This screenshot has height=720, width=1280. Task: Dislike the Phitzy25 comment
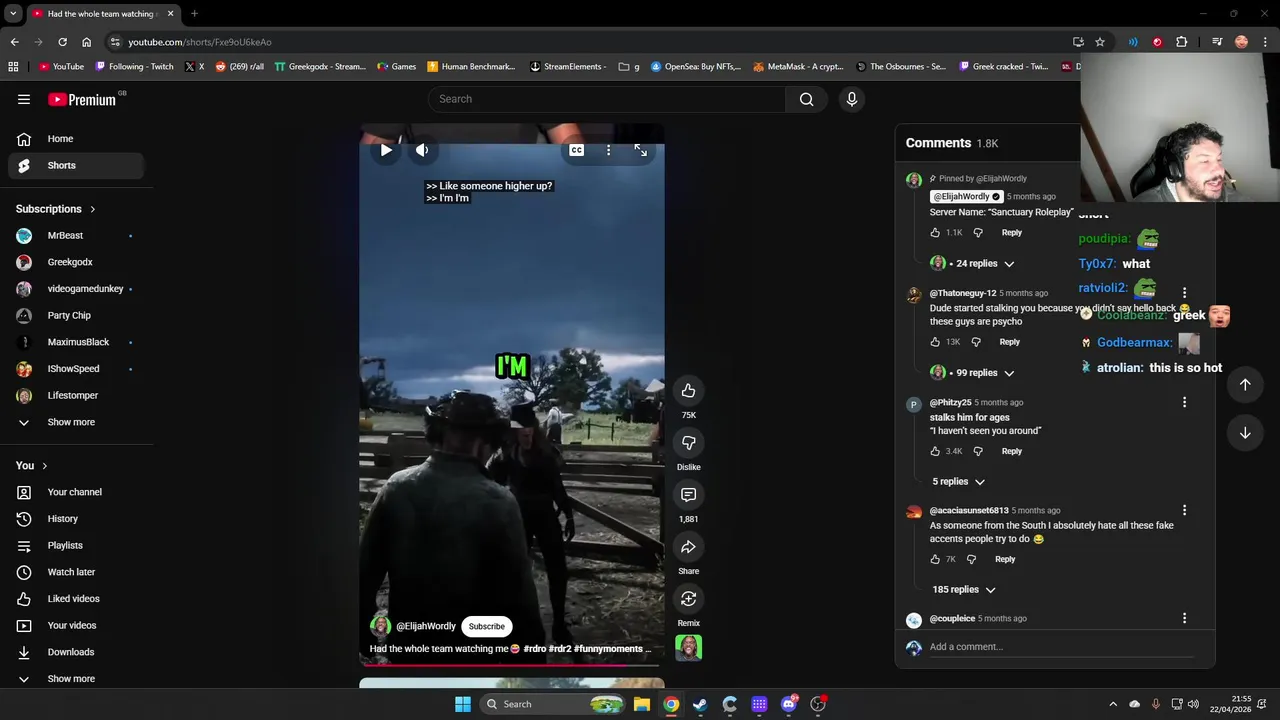click(978, 451)
